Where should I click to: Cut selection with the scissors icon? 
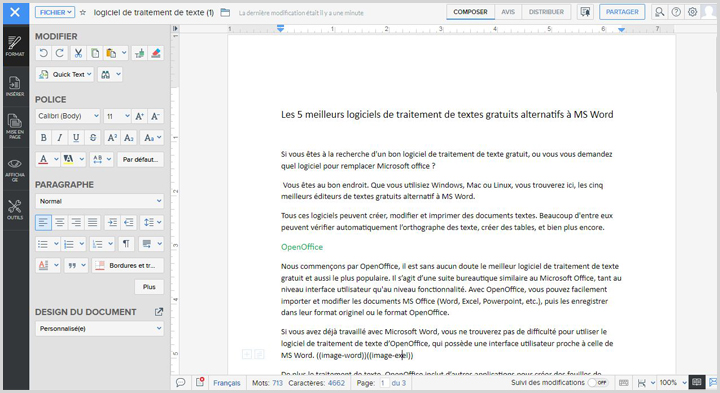coord(78,53)
